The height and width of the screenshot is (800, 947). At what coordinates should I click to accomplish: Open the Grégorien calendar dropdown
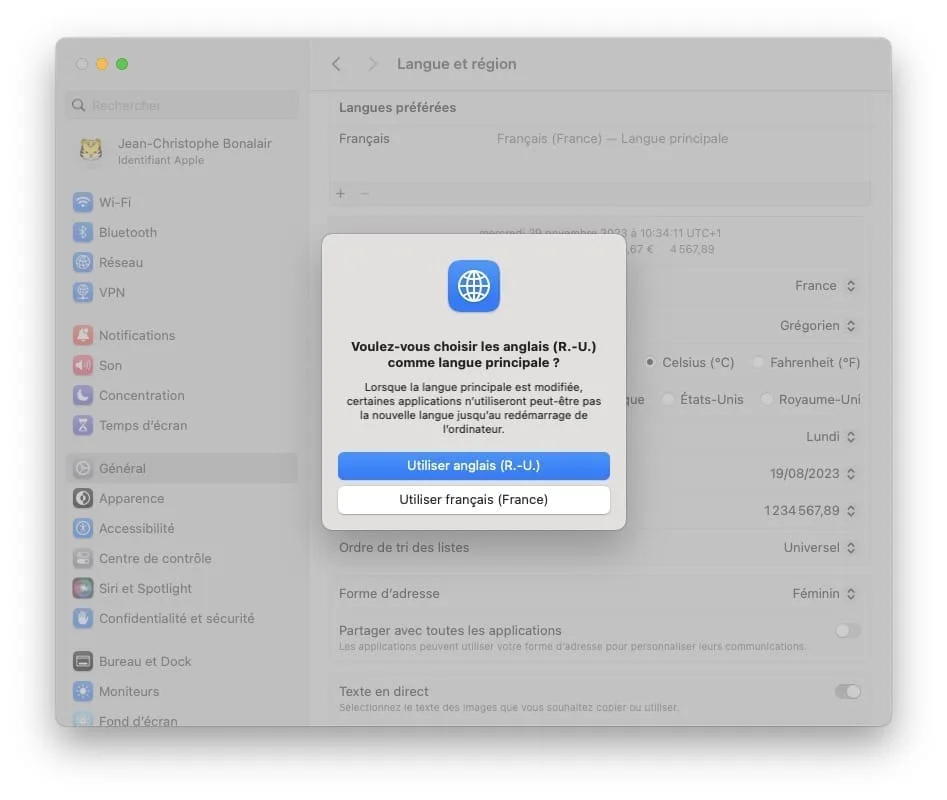point(818,325)
